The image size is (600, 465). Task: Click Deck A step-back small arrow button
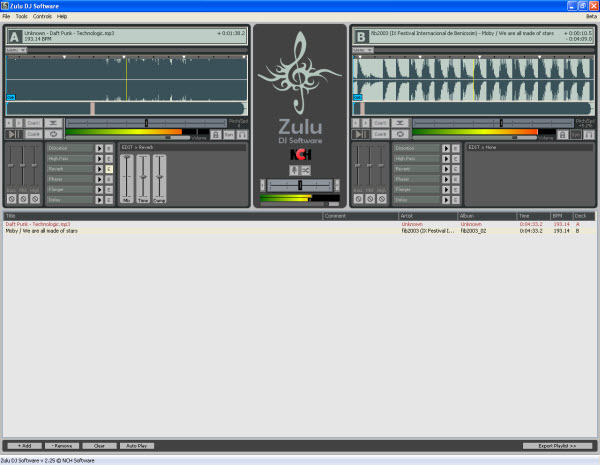point(9,123)
